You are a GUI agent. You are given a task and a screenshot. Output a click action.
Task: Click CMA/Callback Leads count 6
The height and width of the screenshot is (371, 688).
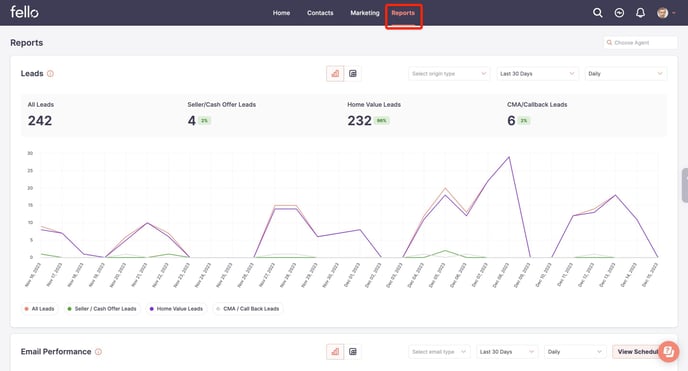[x=511, y=121]
